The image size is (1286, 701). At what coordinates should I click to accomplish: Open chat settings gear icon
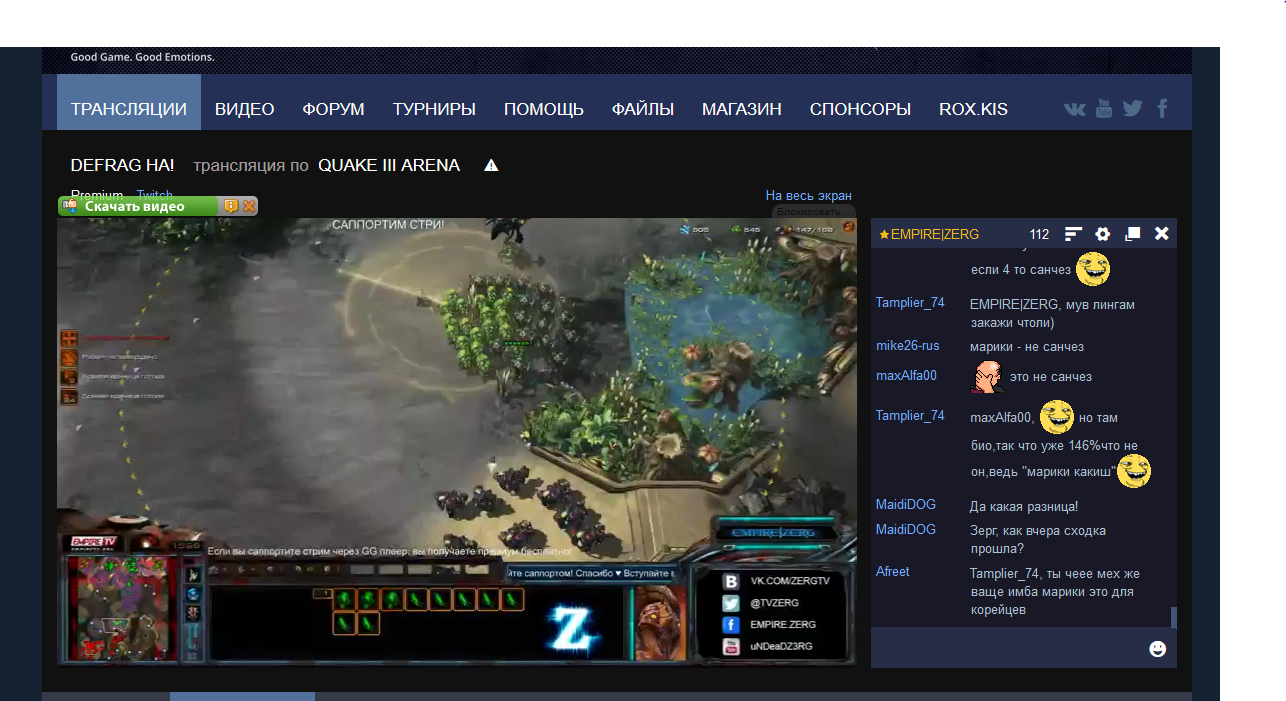(x=1103, y=234)
